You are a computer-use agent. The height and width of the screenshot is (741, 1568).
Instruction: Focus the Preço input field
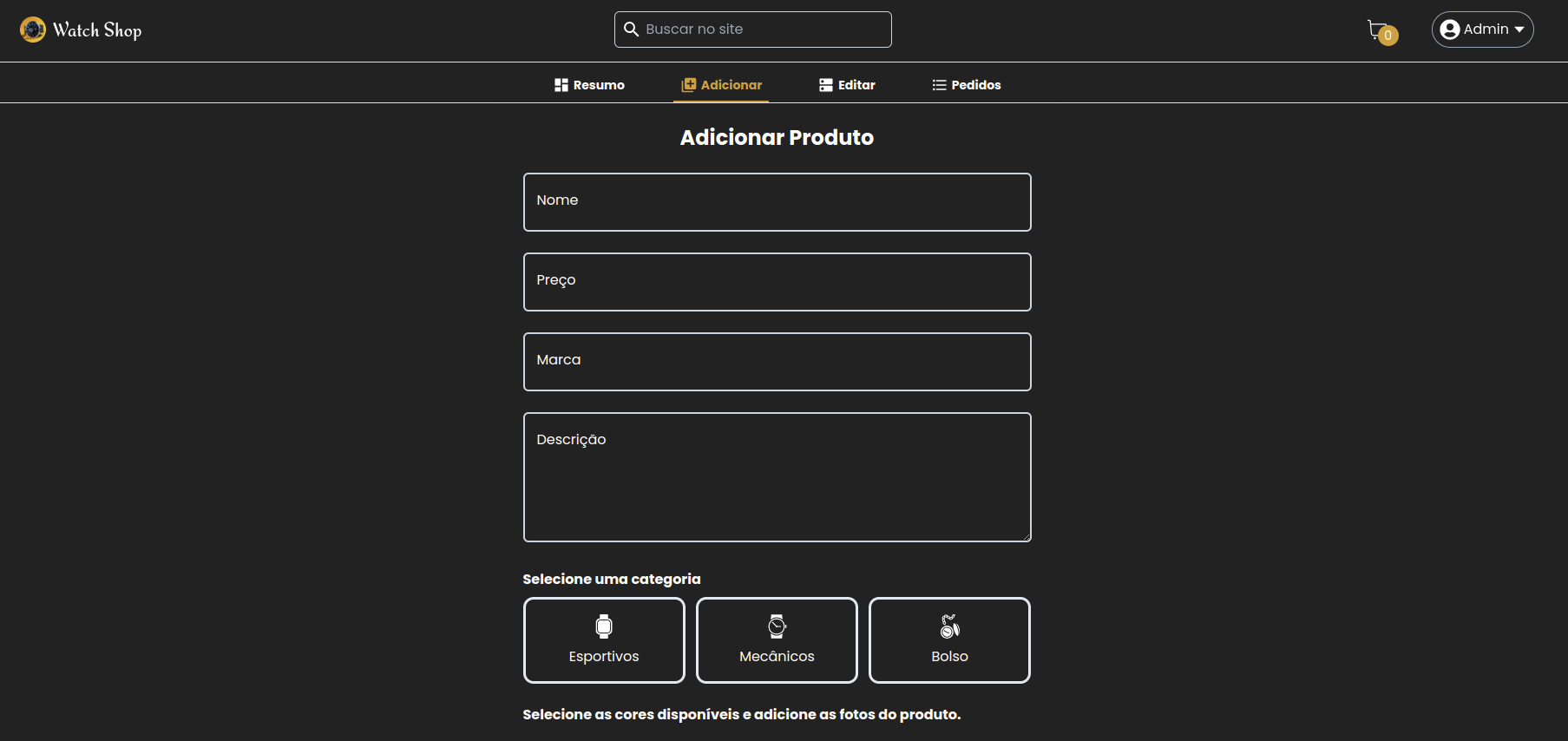(x=777, y=282)
